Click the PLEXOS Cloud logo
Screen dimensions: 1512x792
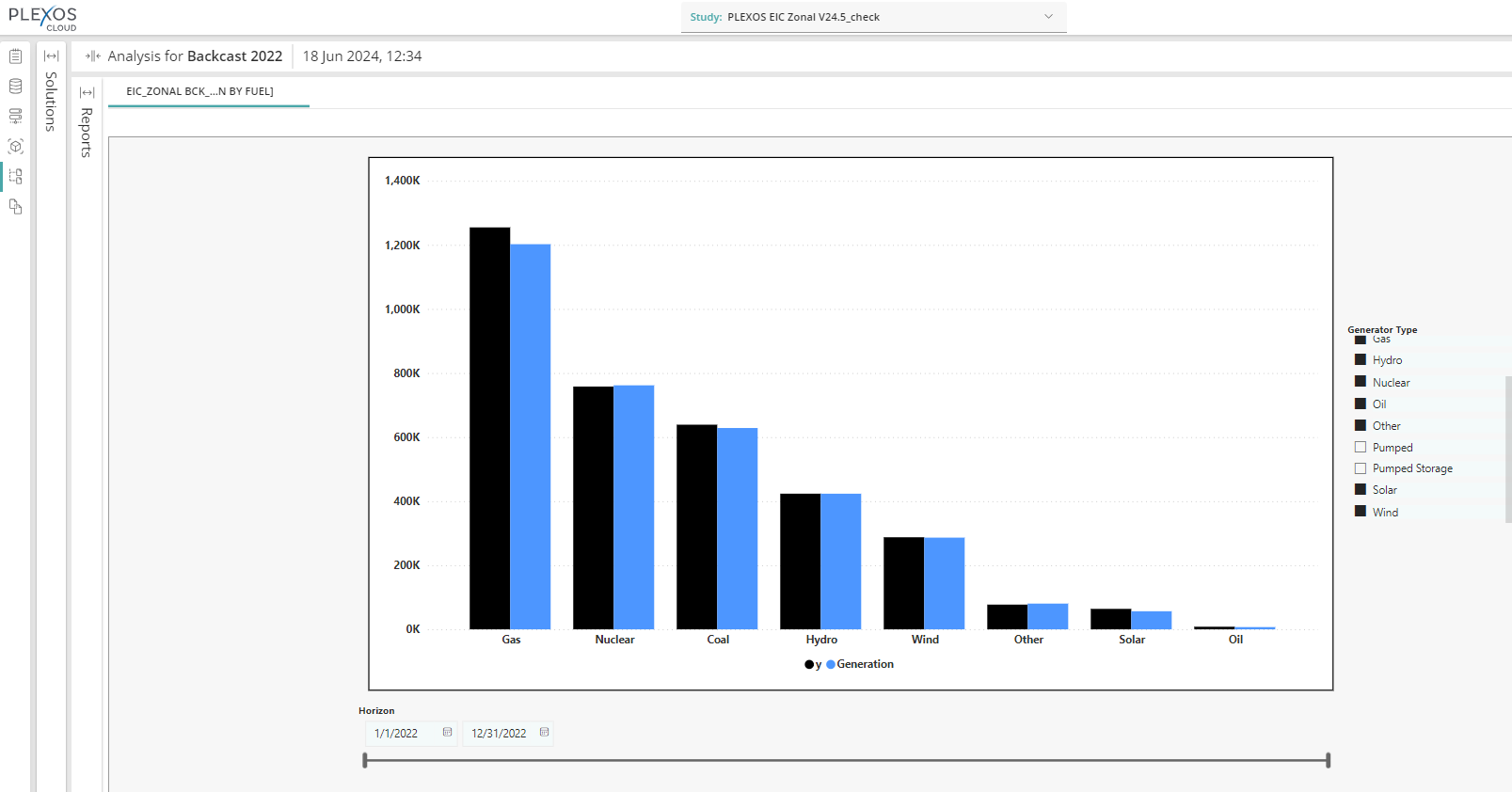pyautogui.click(x=43, y=18)
